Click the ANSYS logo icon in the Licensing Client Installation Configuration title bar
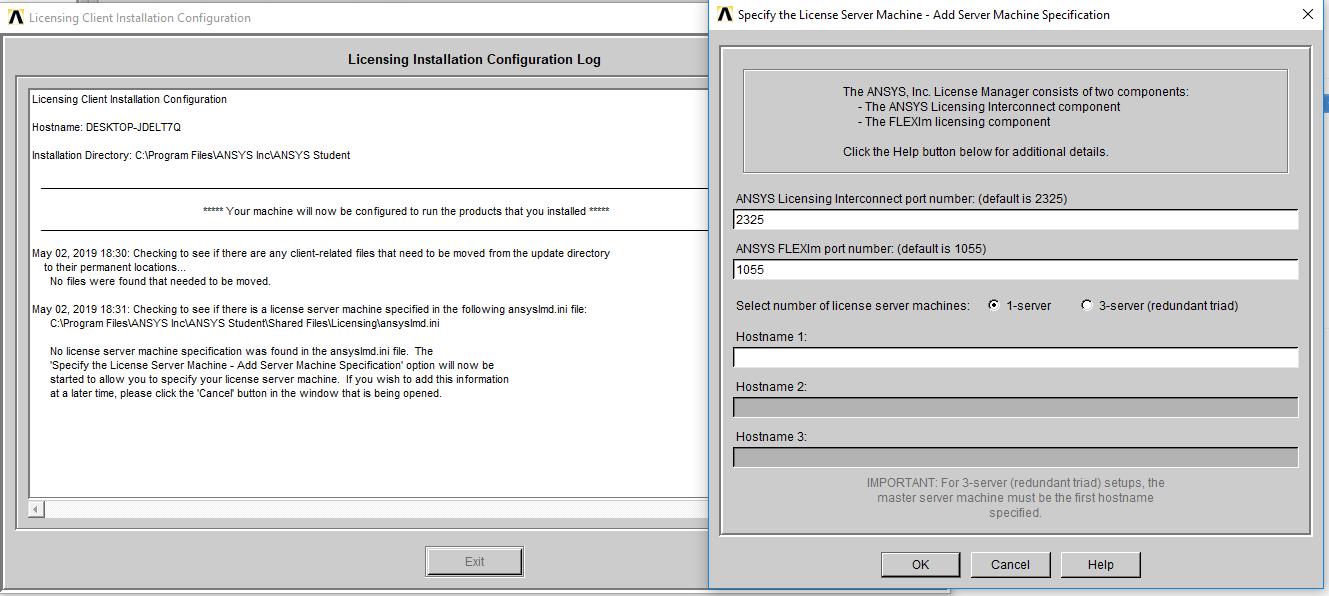Image resolution: width=1329 pixels, height=596 pixels. click(15, 18)
